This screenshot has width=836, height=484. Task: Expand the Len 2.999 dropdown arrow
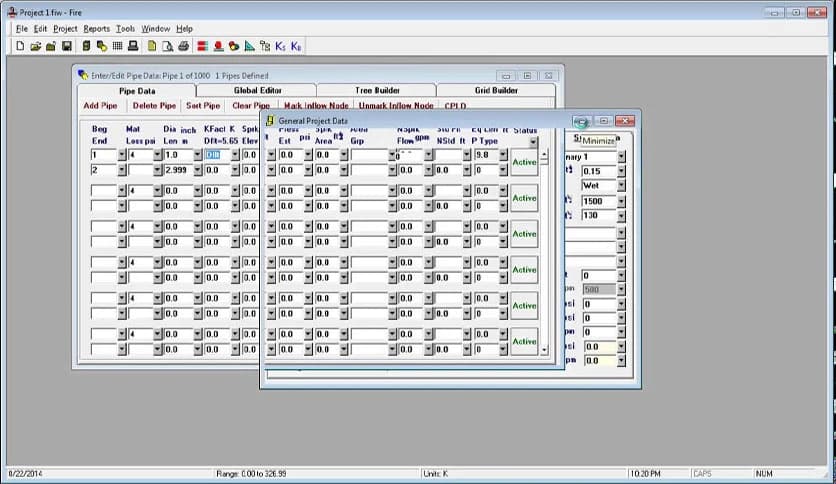coord(198,170)
